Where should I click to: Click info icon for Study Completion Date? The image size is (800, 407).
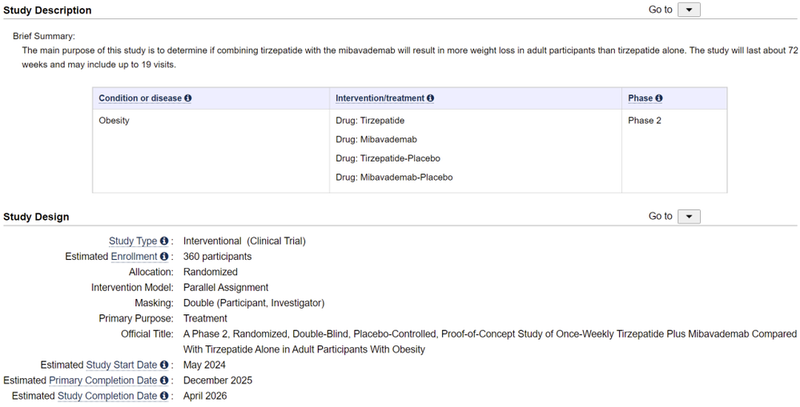(x=165, y=396)
